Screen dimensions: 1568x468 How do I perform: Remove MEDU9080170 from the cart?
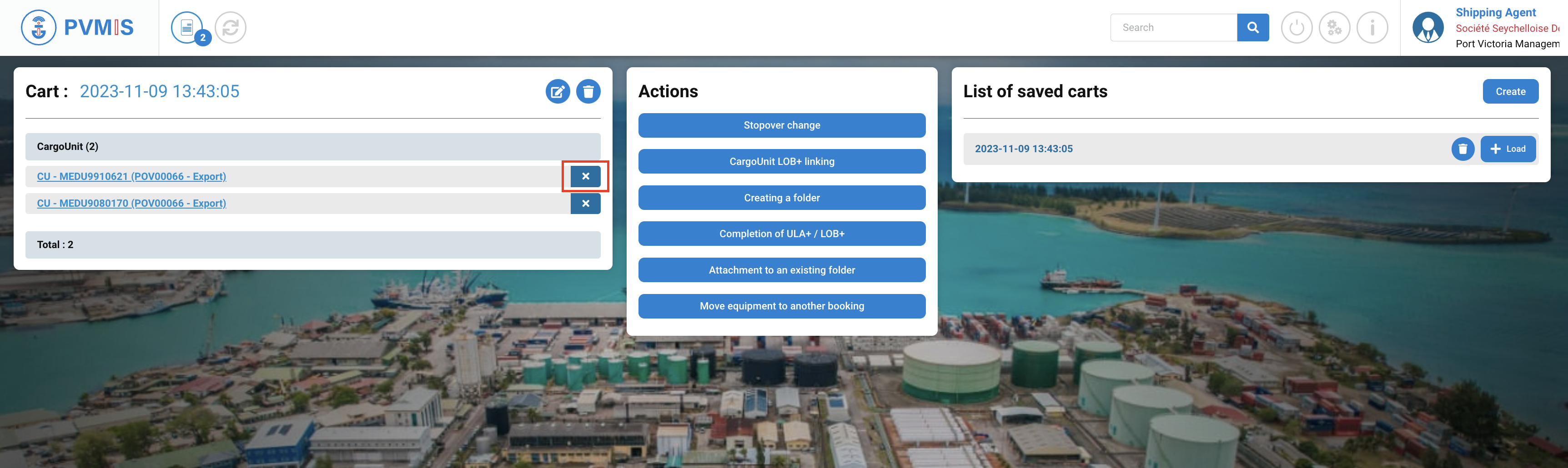[x=585, y=204]
